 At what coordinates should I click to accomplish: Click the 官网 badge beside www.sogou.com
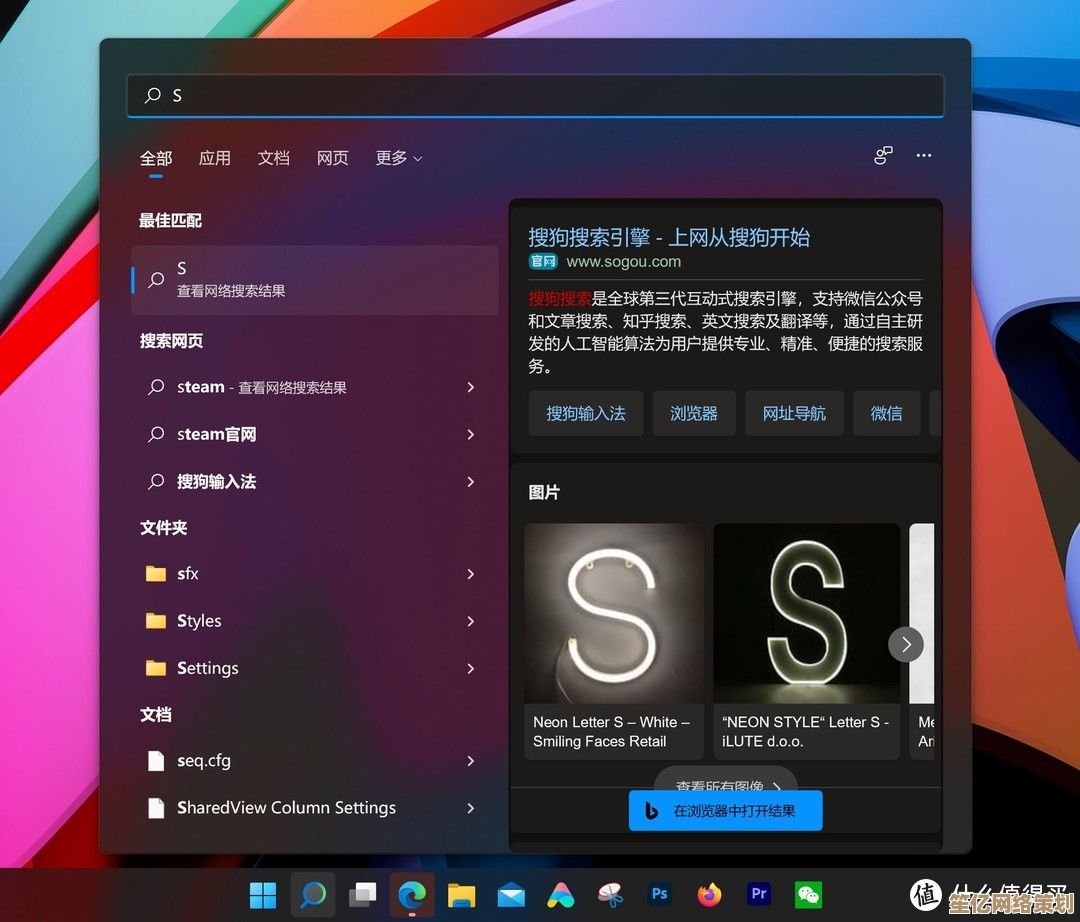(x=543, y=262)
